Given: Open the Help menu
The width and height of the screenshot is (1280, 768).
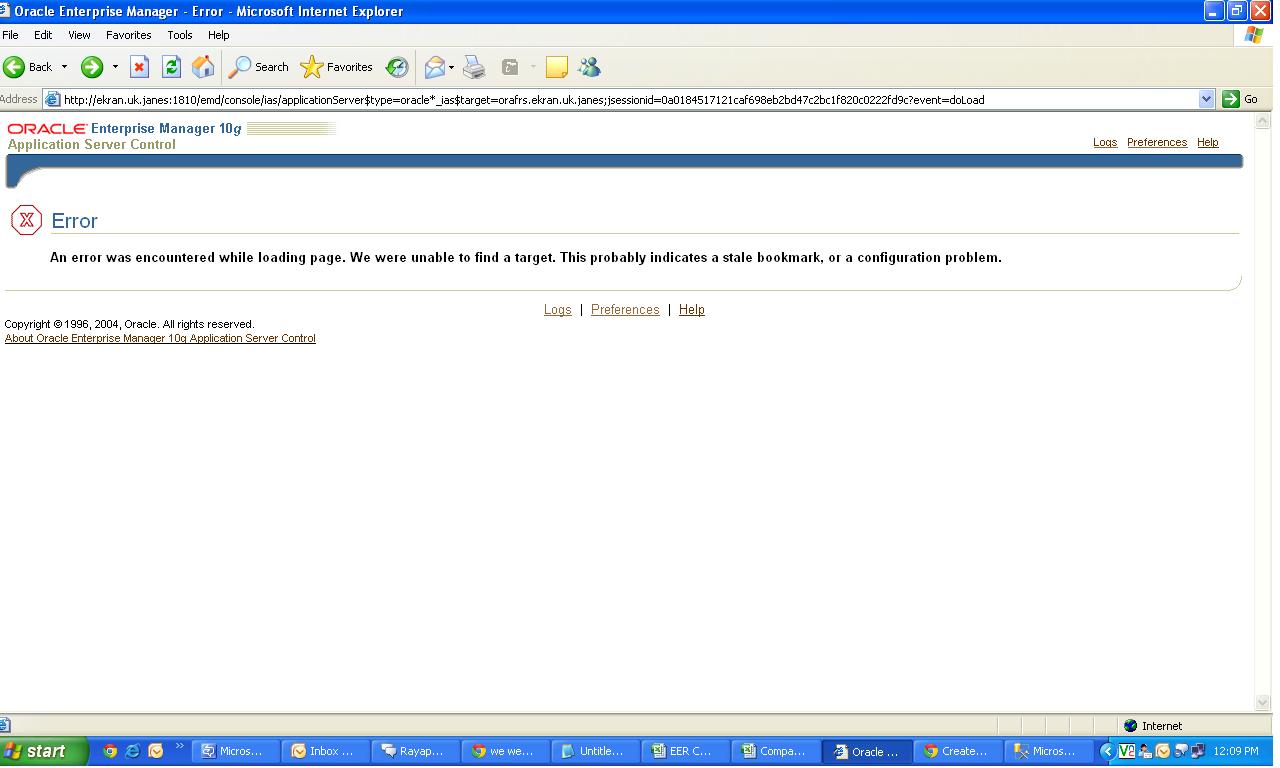Looking at the screenshot, I should (x=218, y=35).
